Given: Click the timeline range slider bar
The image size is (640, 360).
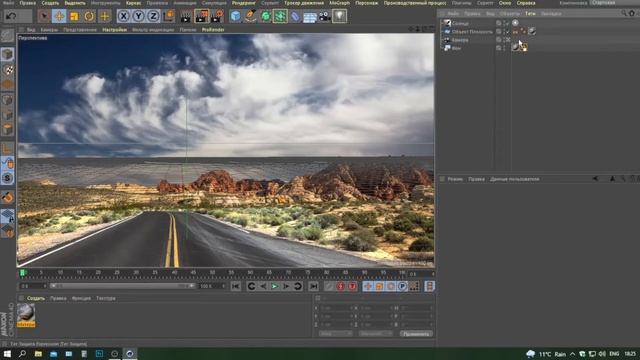Looking at the screenshot, I should pos(122,286).
